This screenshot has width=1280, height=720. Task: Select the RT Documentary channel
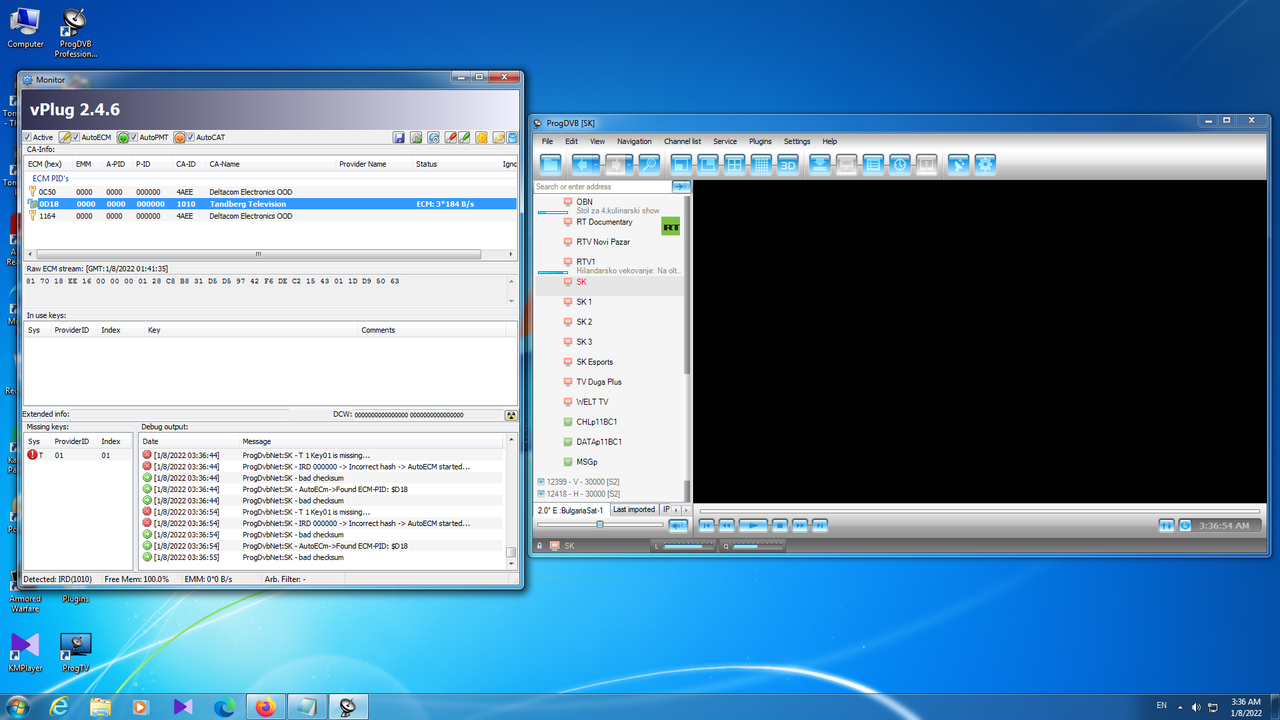click(x=604, y=222)
